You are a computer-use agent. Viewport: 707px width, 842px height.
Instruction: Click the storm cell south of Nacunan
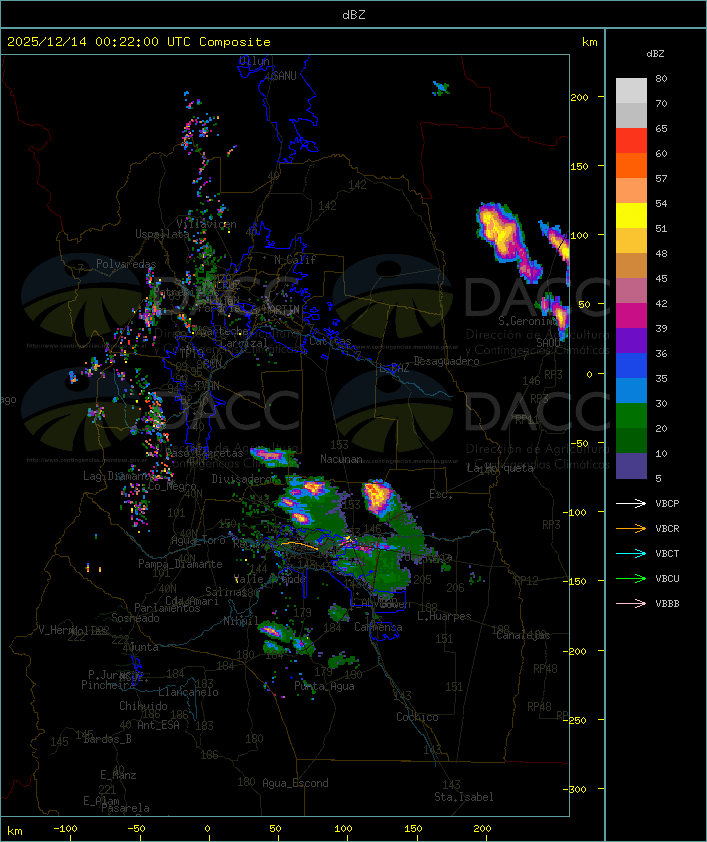pyautogui.click(x=379, y=498)
